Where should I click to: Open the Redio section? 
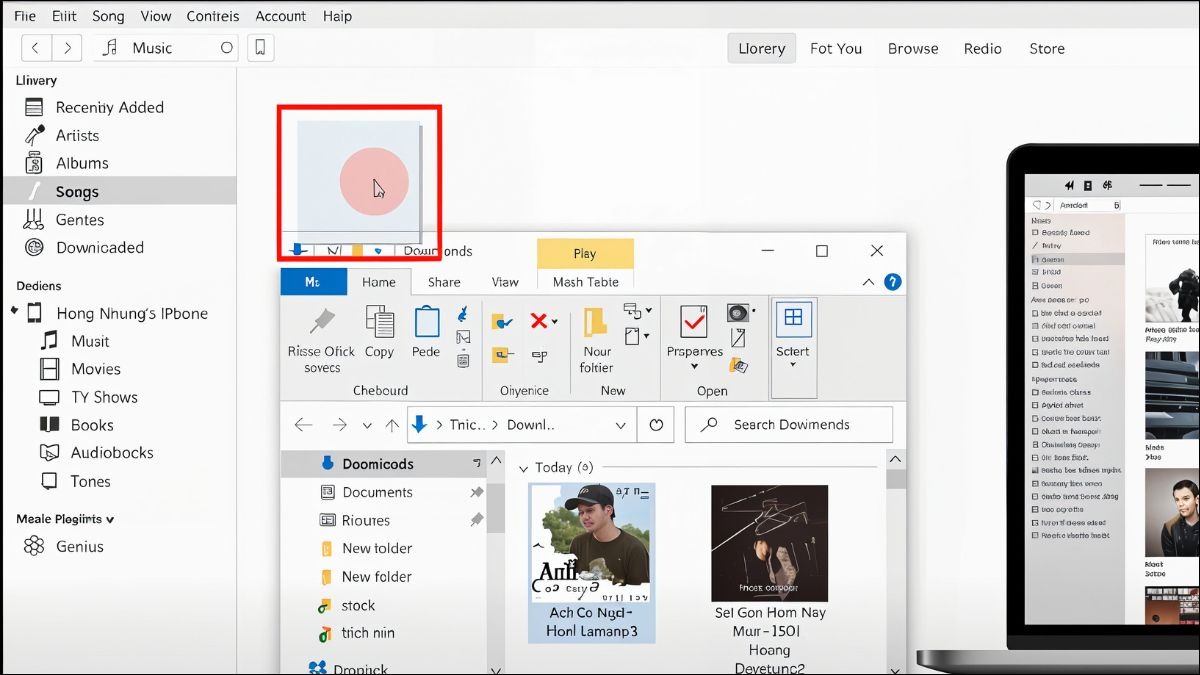(983, 48)
